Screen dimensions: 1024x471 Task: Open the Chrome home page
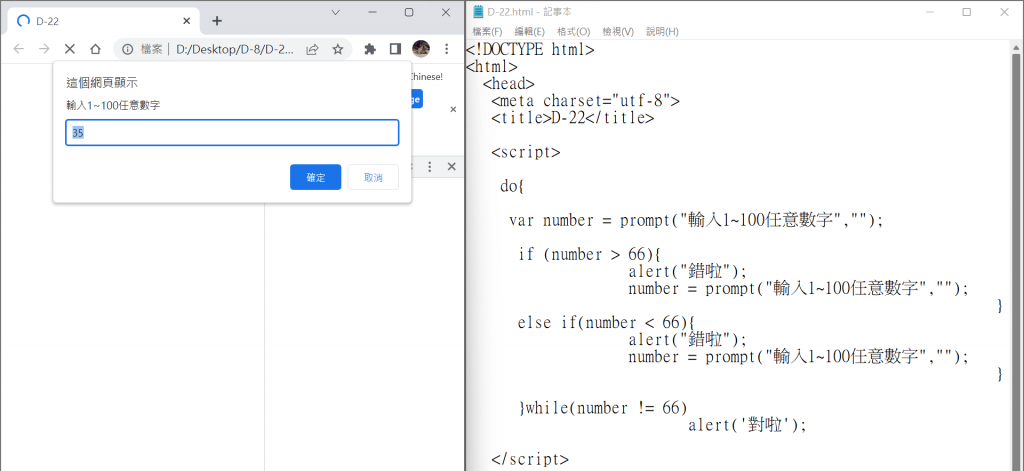(x=95, y=49)
